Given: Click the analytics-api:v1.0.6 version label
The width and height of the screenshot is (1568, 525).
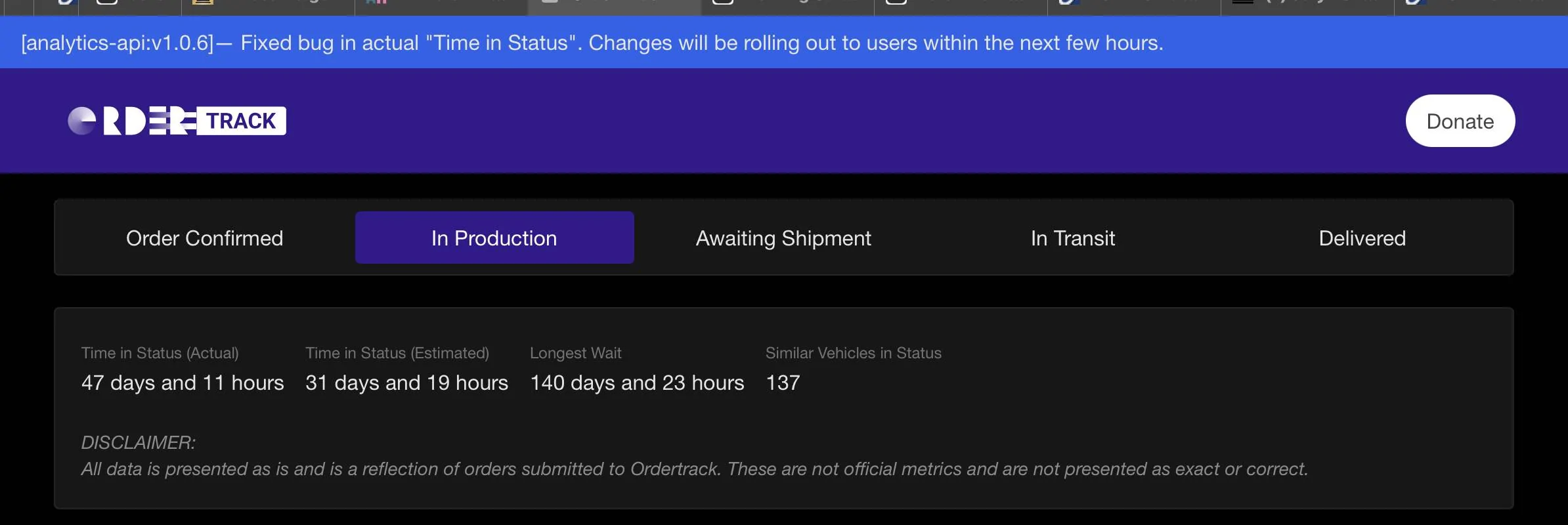Looking at the screenshot, I should [118, 43].
